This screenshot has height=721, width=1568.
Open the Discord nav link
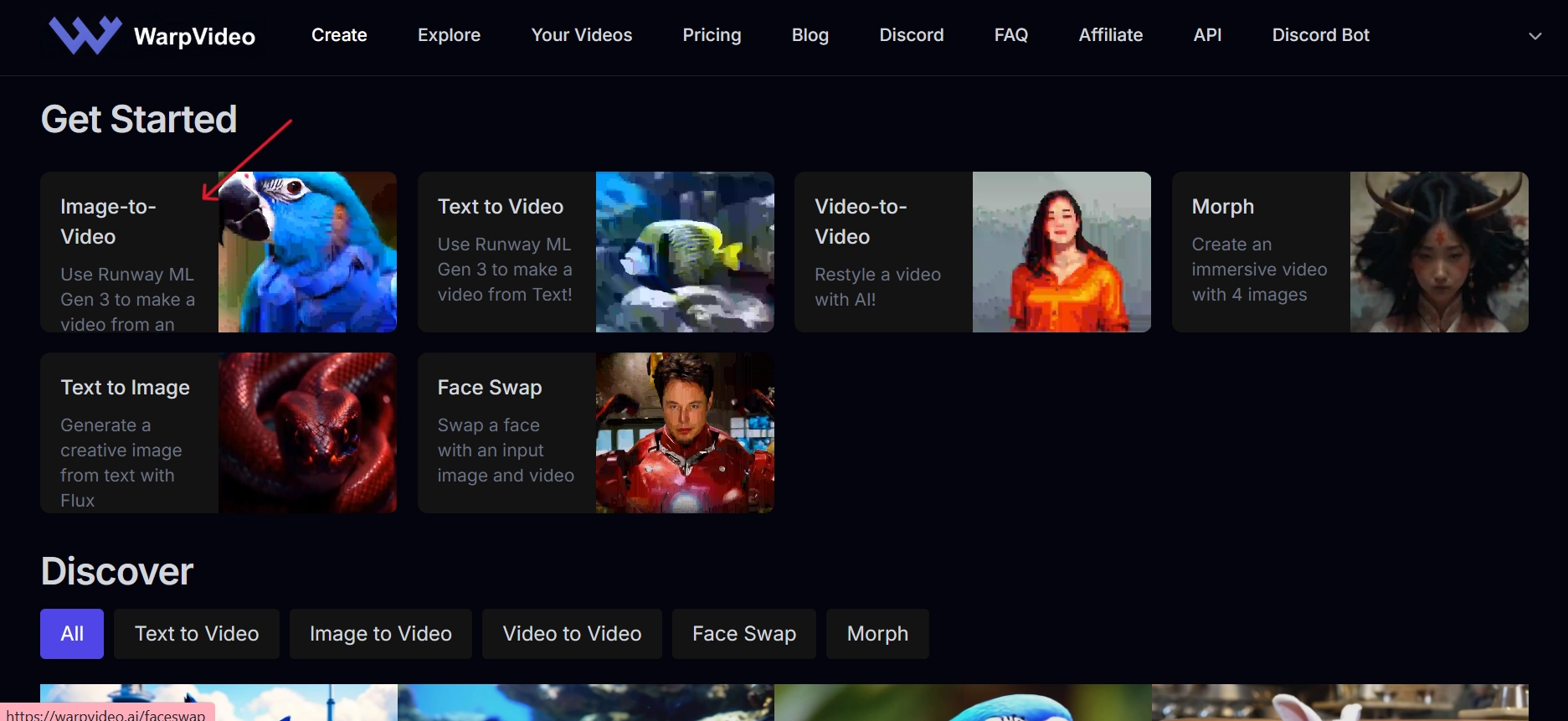point(912,35)
